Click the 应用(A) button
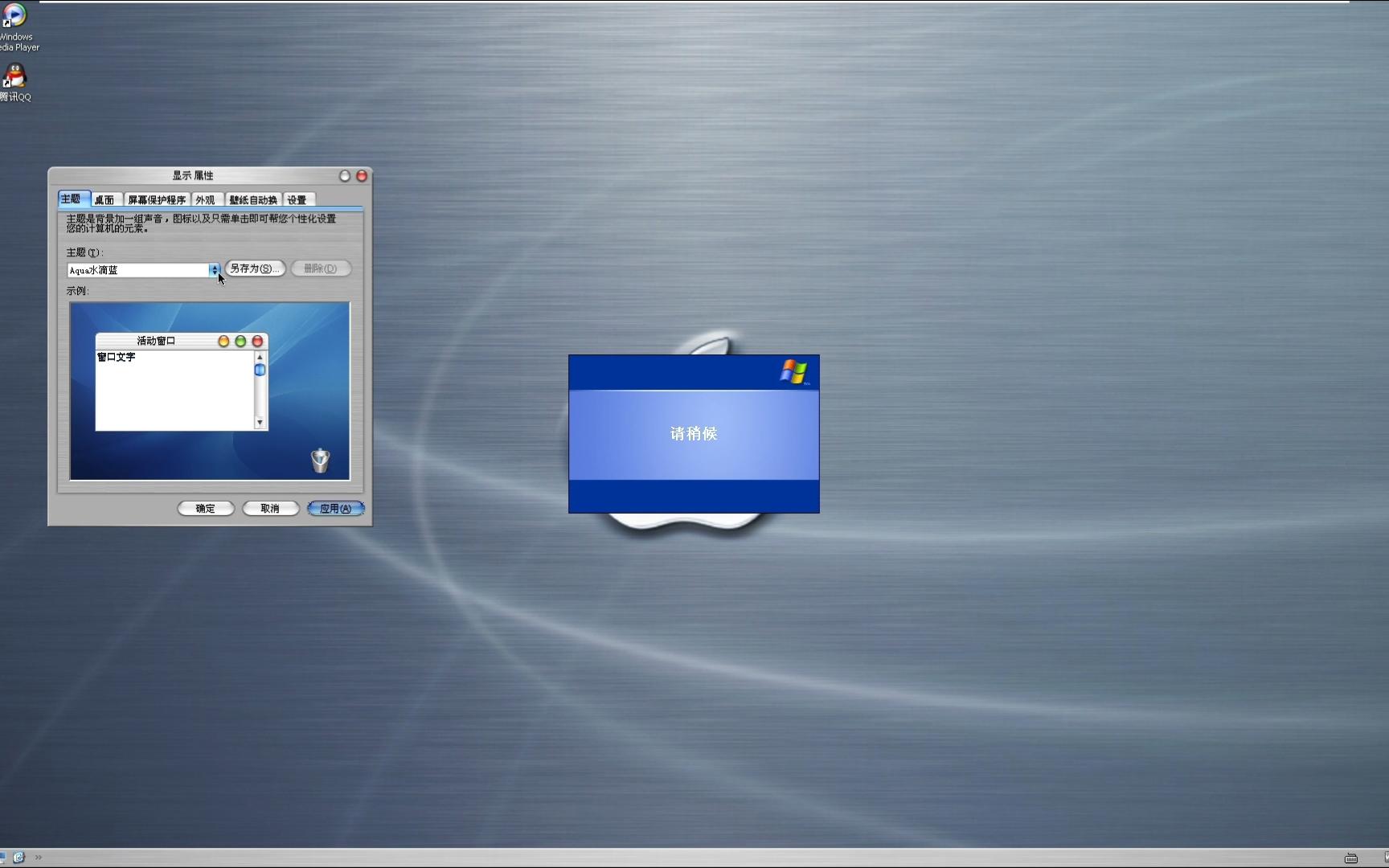 click(x=336, y=509)
